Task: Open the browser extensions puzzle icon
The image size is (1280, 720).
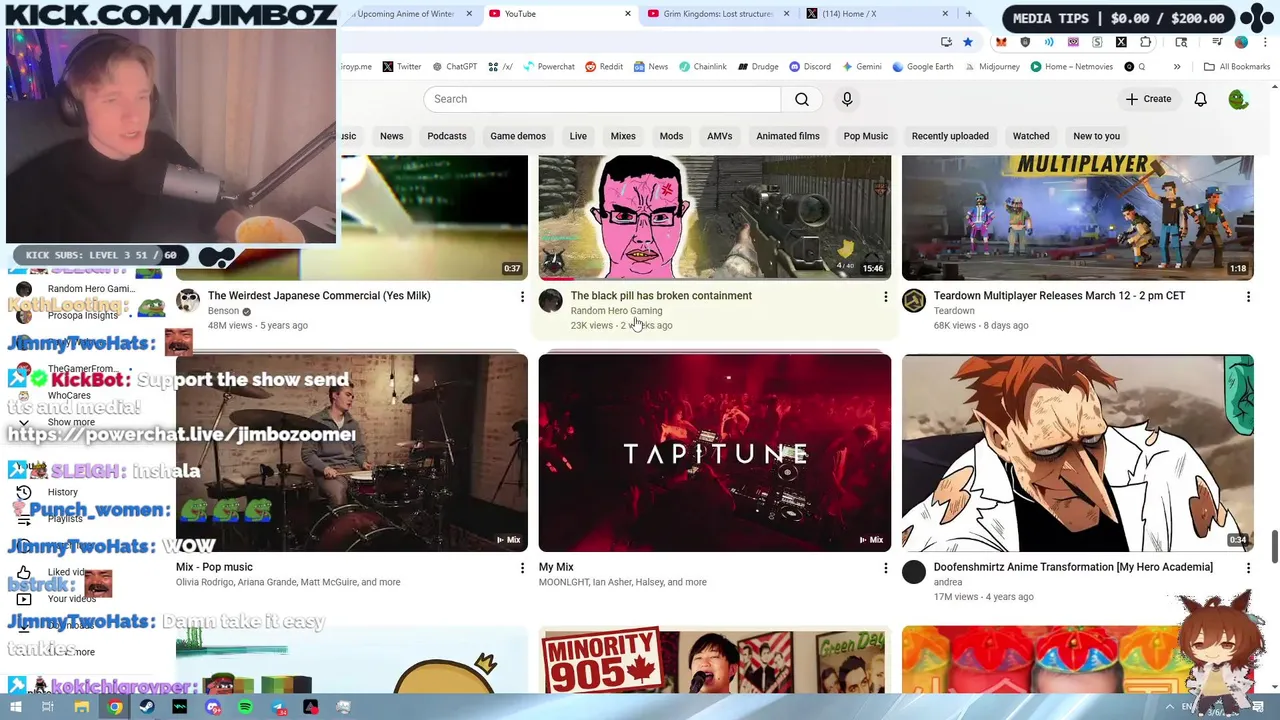Action: (1145, 42)
